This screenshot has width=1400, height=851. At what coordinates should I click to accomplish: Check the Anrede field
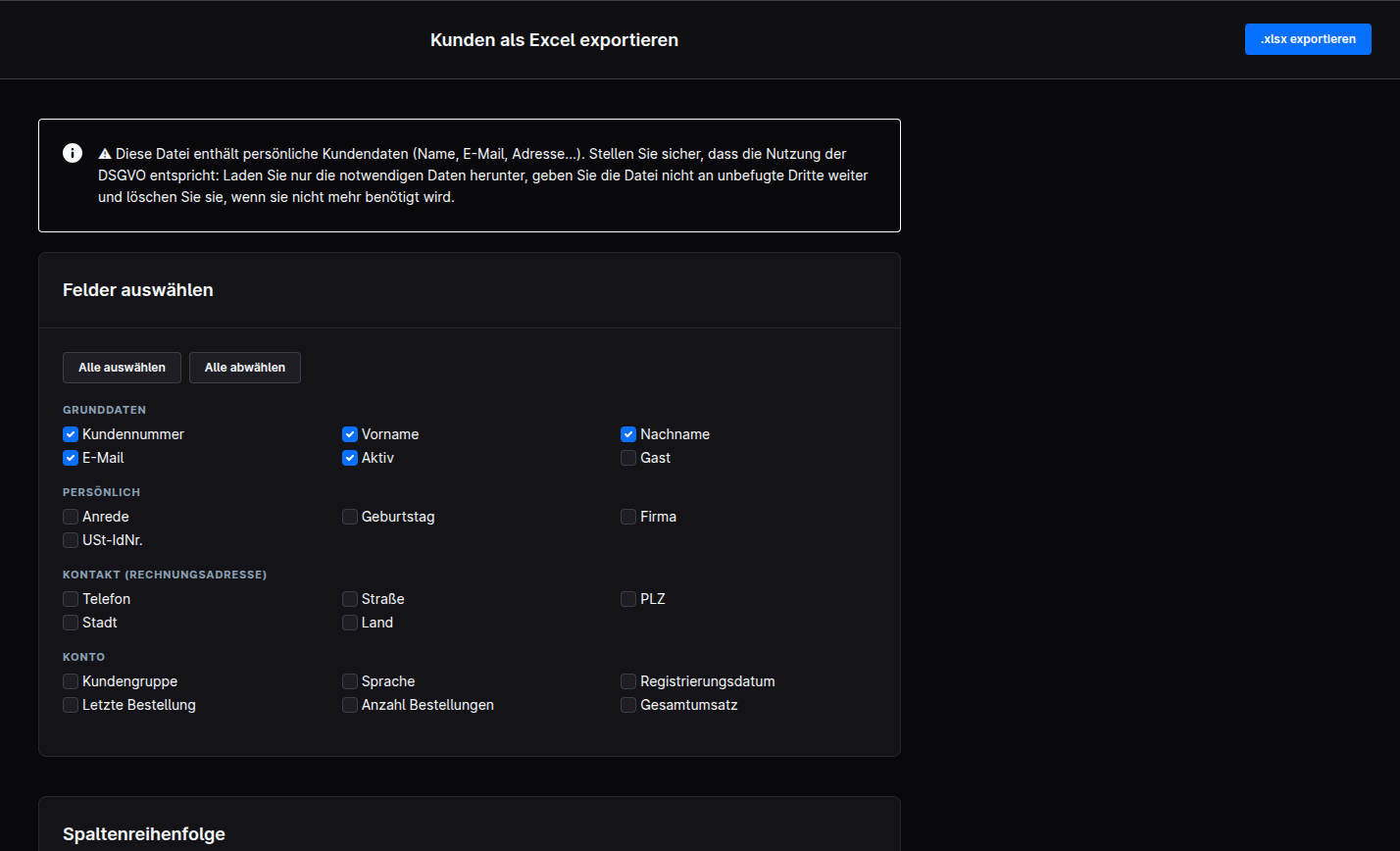tap(71, 517)
